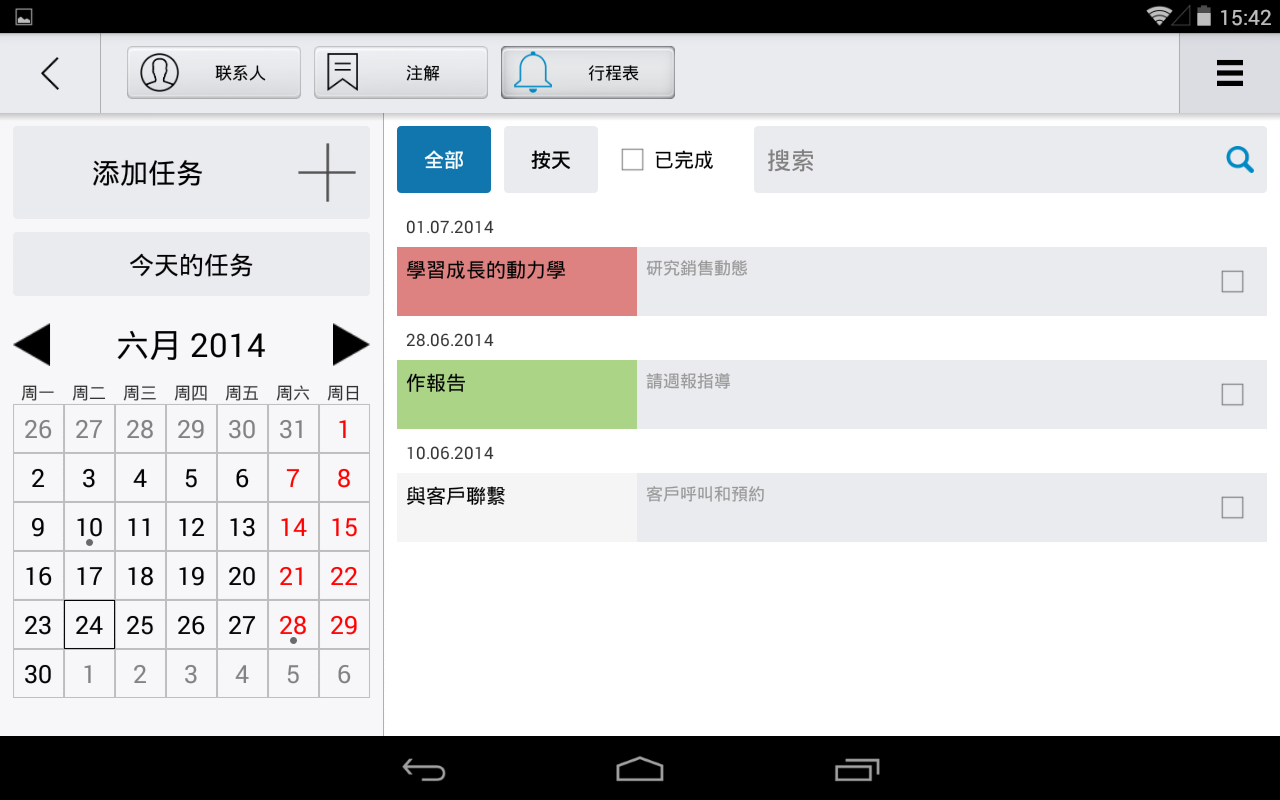The height and width of the screenshot is (800, 1280).
Task: Select June 28 in the calendar
Action: (x=293, y=625)
